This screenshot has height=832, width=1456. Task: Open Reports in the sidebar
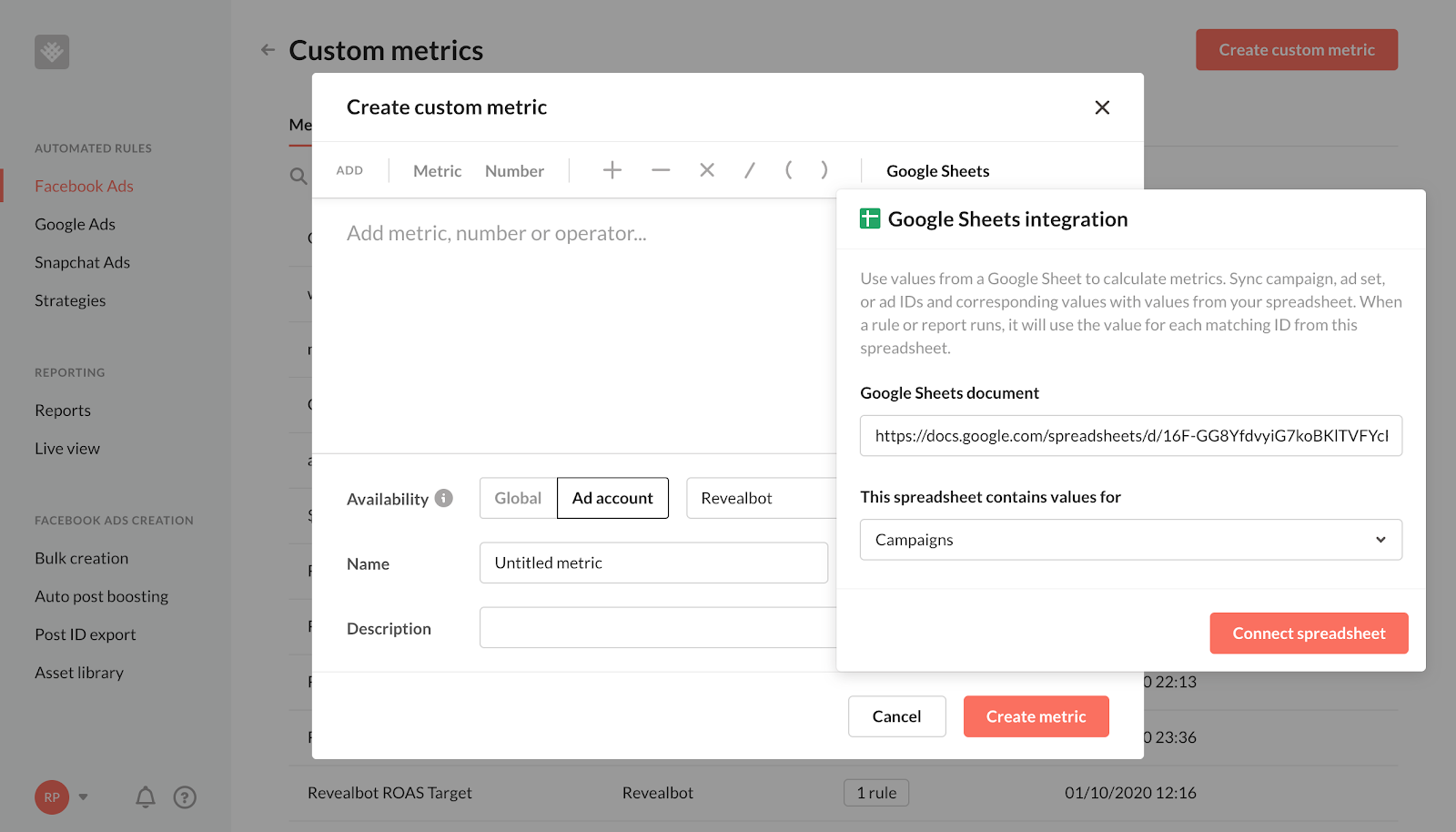[63, 411]
